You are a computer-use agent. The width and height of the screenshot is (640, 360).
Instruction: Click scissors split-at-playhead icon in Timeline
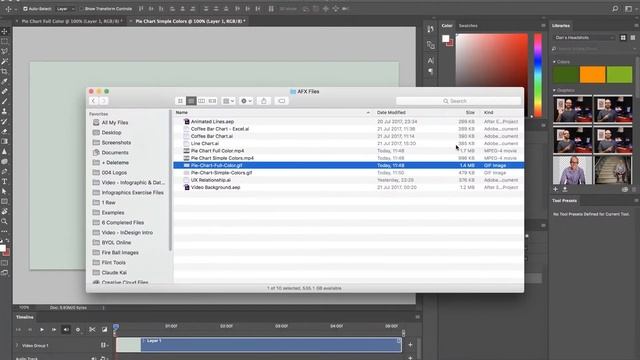(92, 329)
